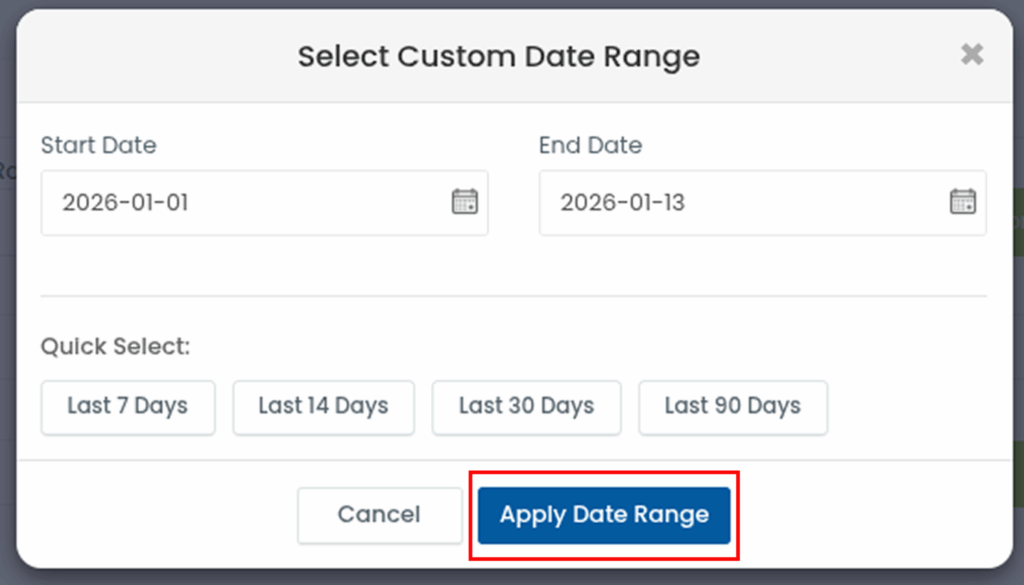Click the Quick Select label
This screenshot has height=585, width=1024.
coord(115,348)
